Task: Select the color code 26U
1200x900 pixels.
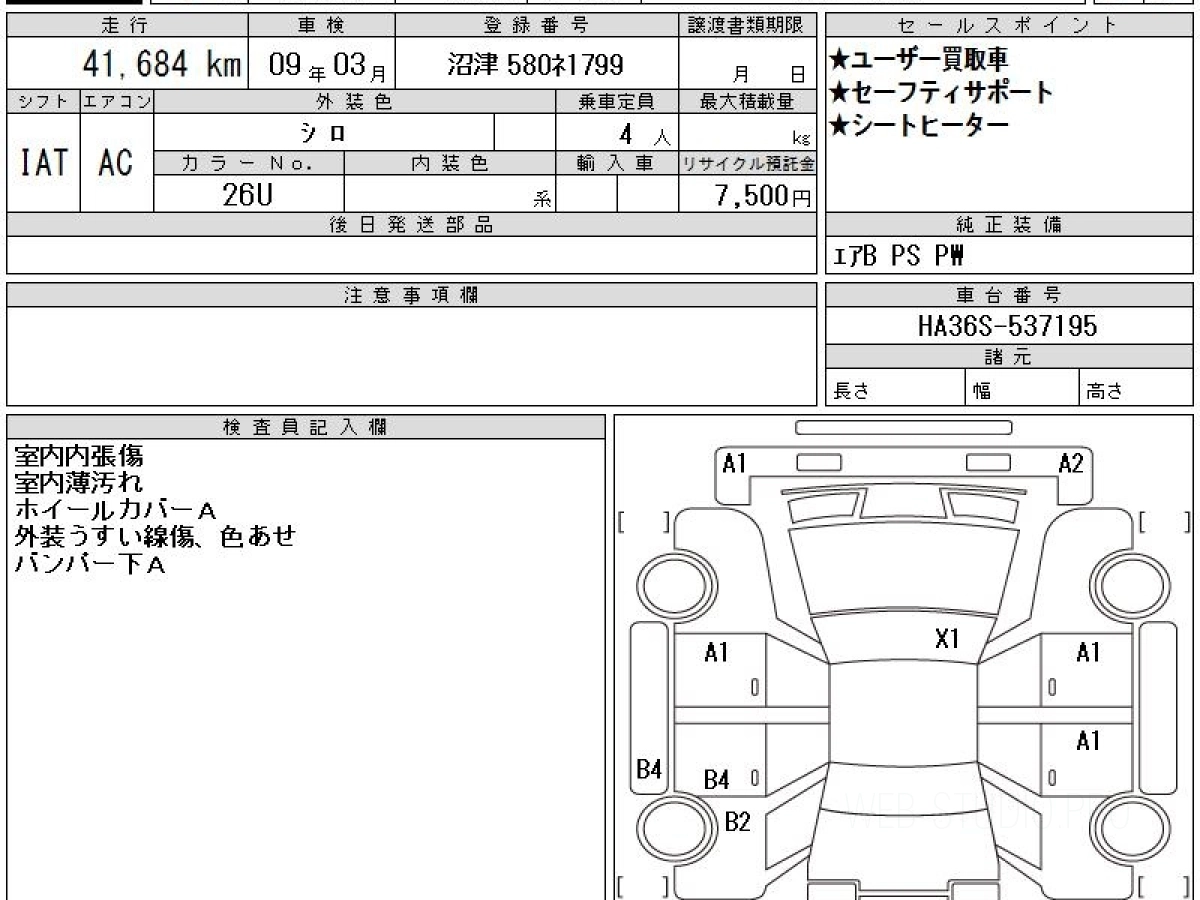Action: point(247,195)
